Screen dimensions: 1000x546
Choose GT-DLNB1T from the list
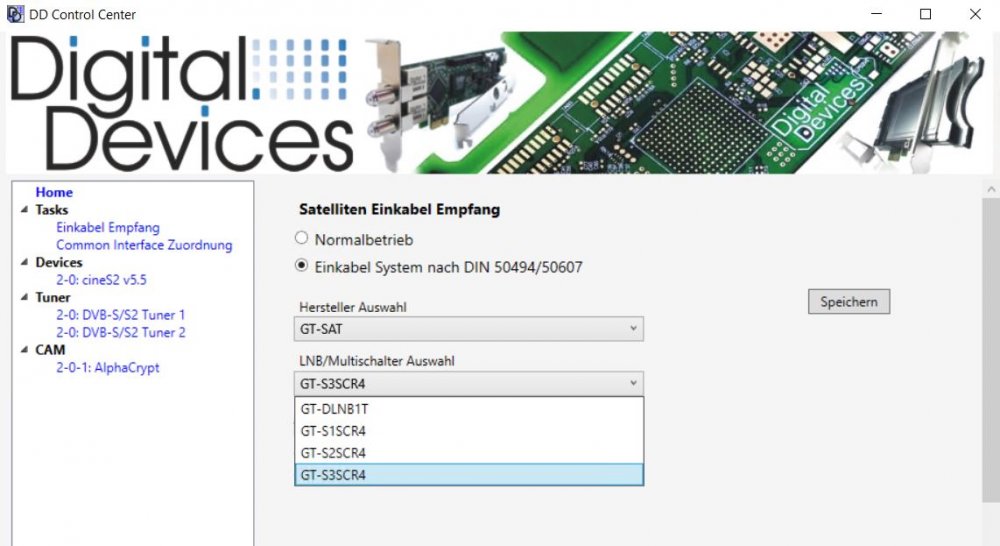click(469, 409)
